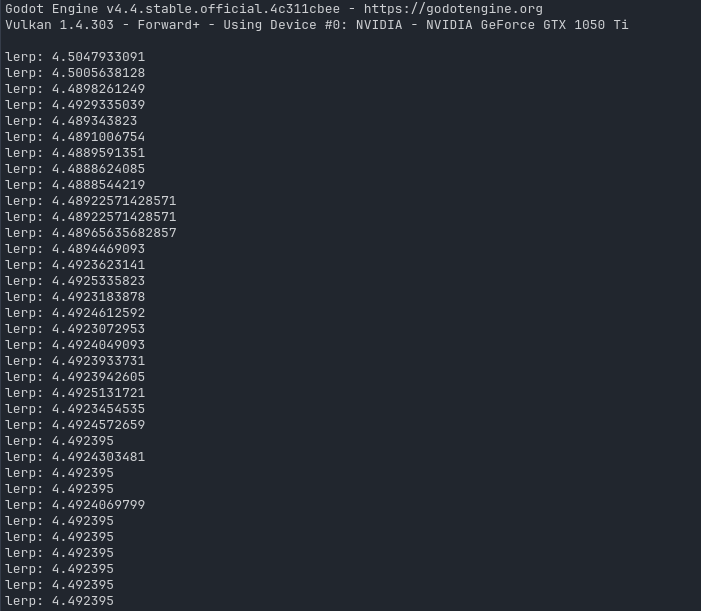Click the lerp: 4.4925335823 line
This screenshot has width=701, height=611.
point(75,281)
